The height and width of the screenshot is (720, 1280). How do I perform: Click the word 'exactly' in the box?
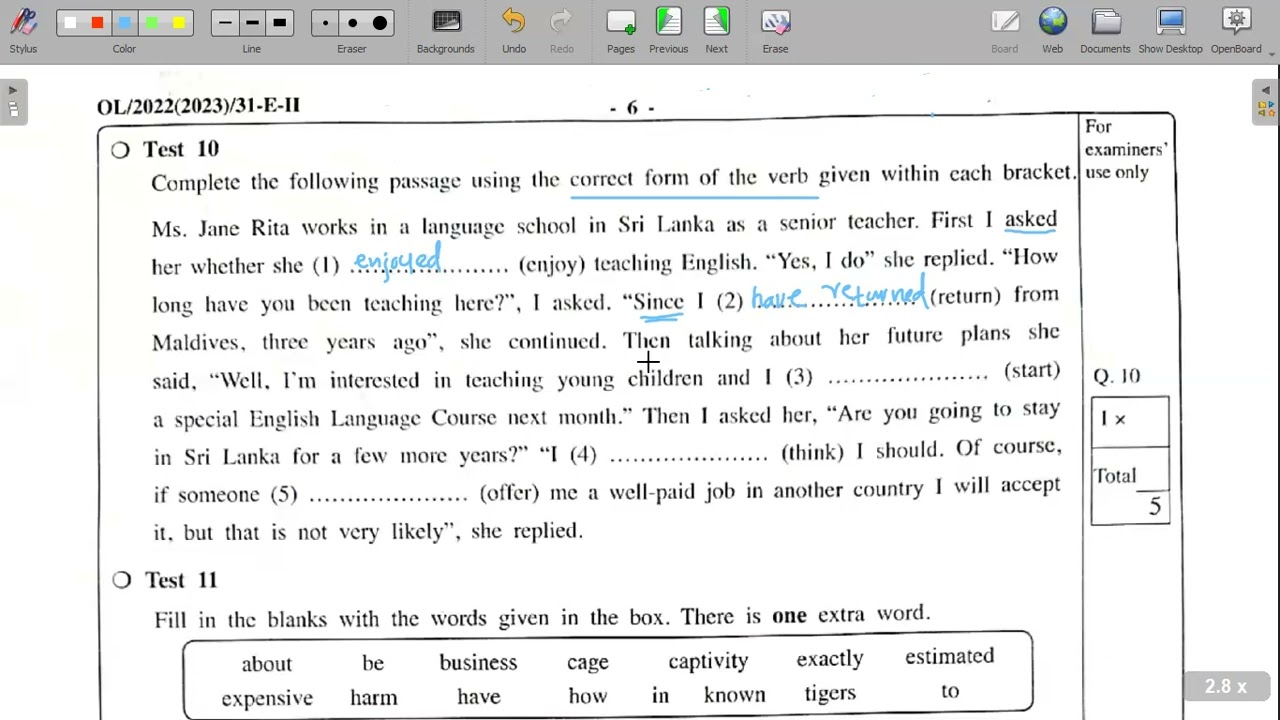pyautogui.click(x=829, y=660)
